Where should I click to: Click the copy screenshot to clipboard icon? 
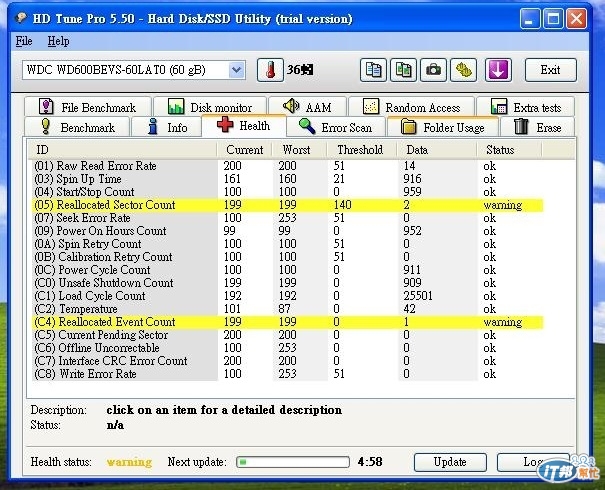[x=403, y=70]
